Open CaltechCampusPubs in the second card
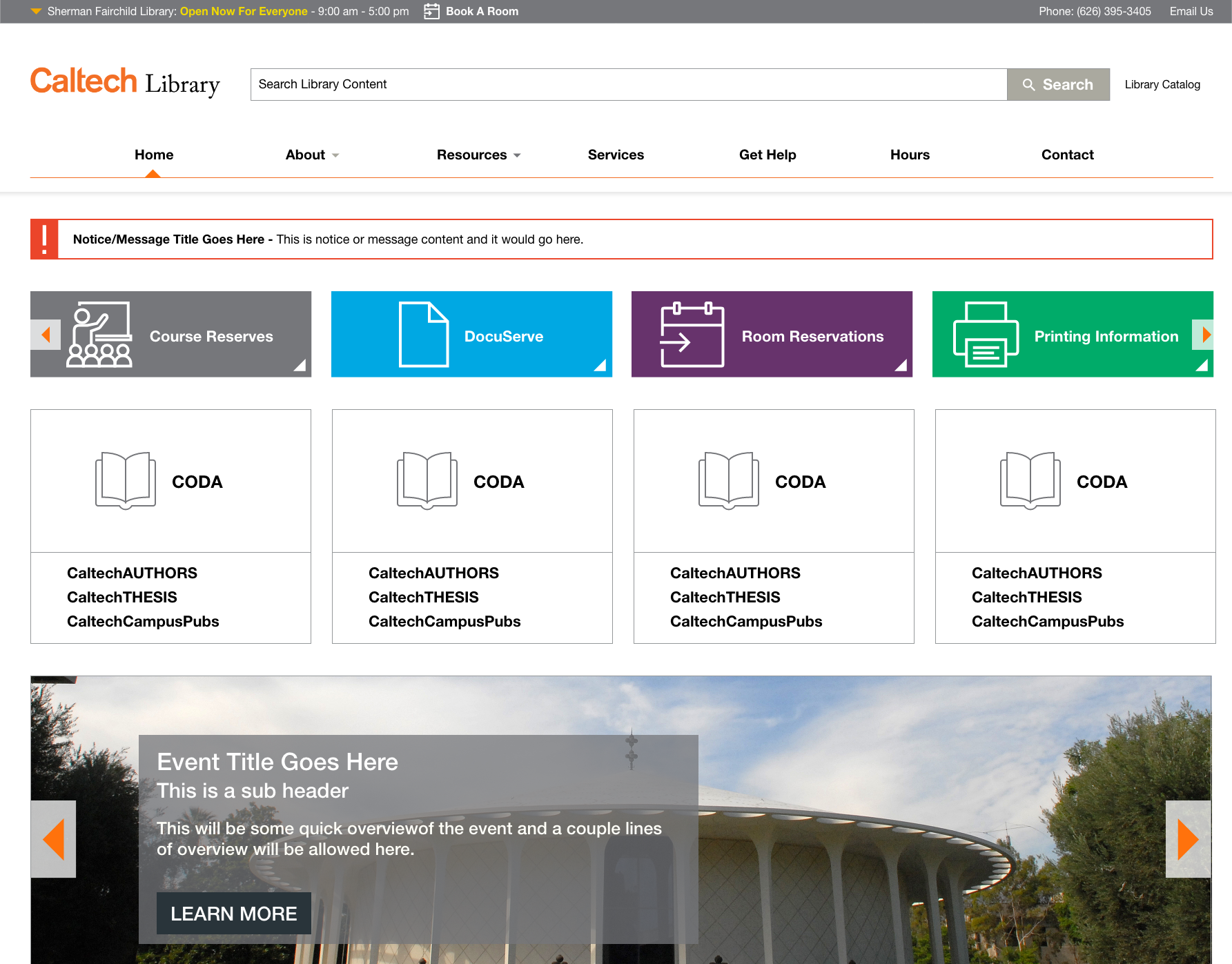Screen dimensions: 1232x964 (444, 621)
